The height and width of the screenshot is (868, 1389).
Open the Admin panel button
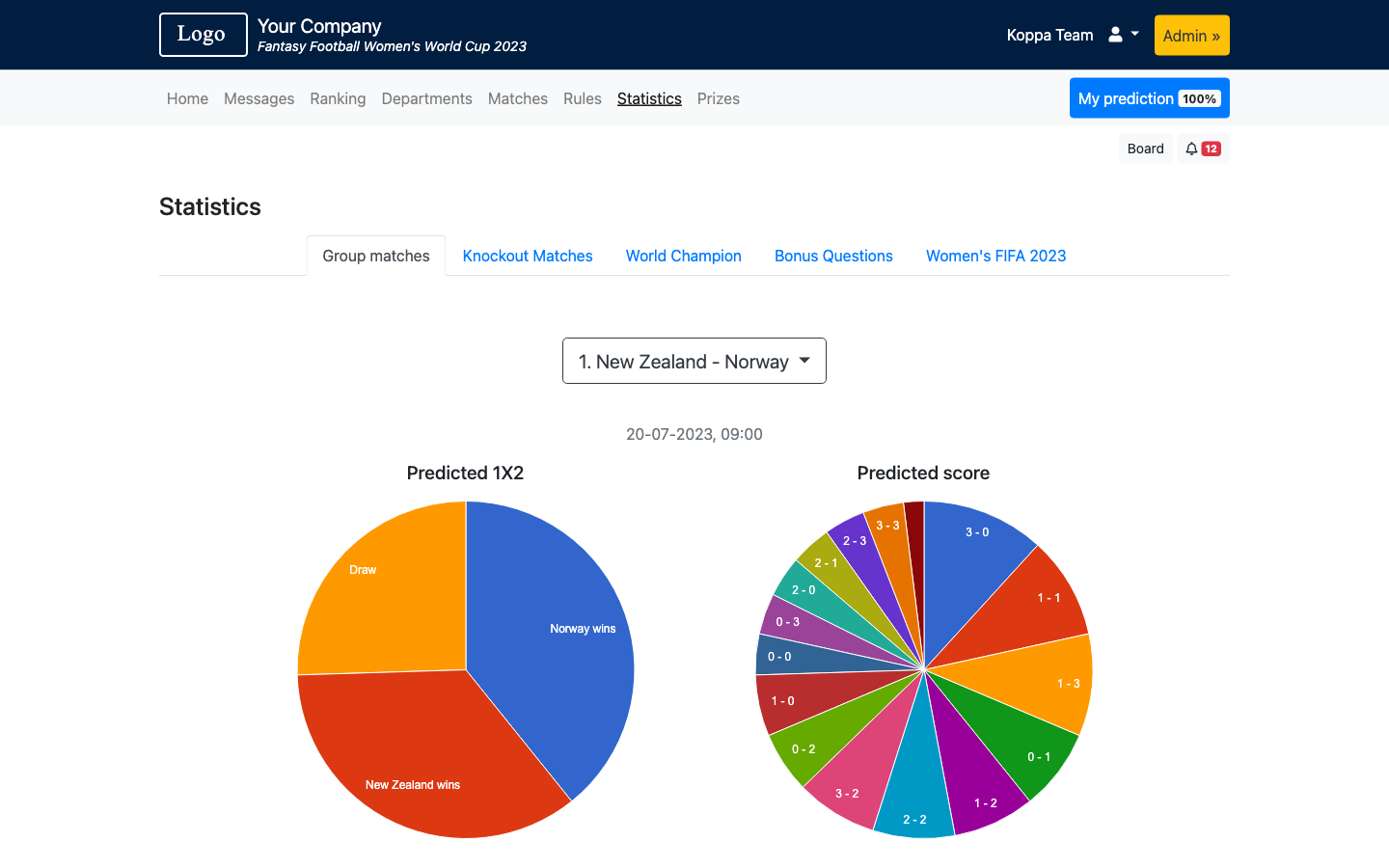(x=1191, y=36)
